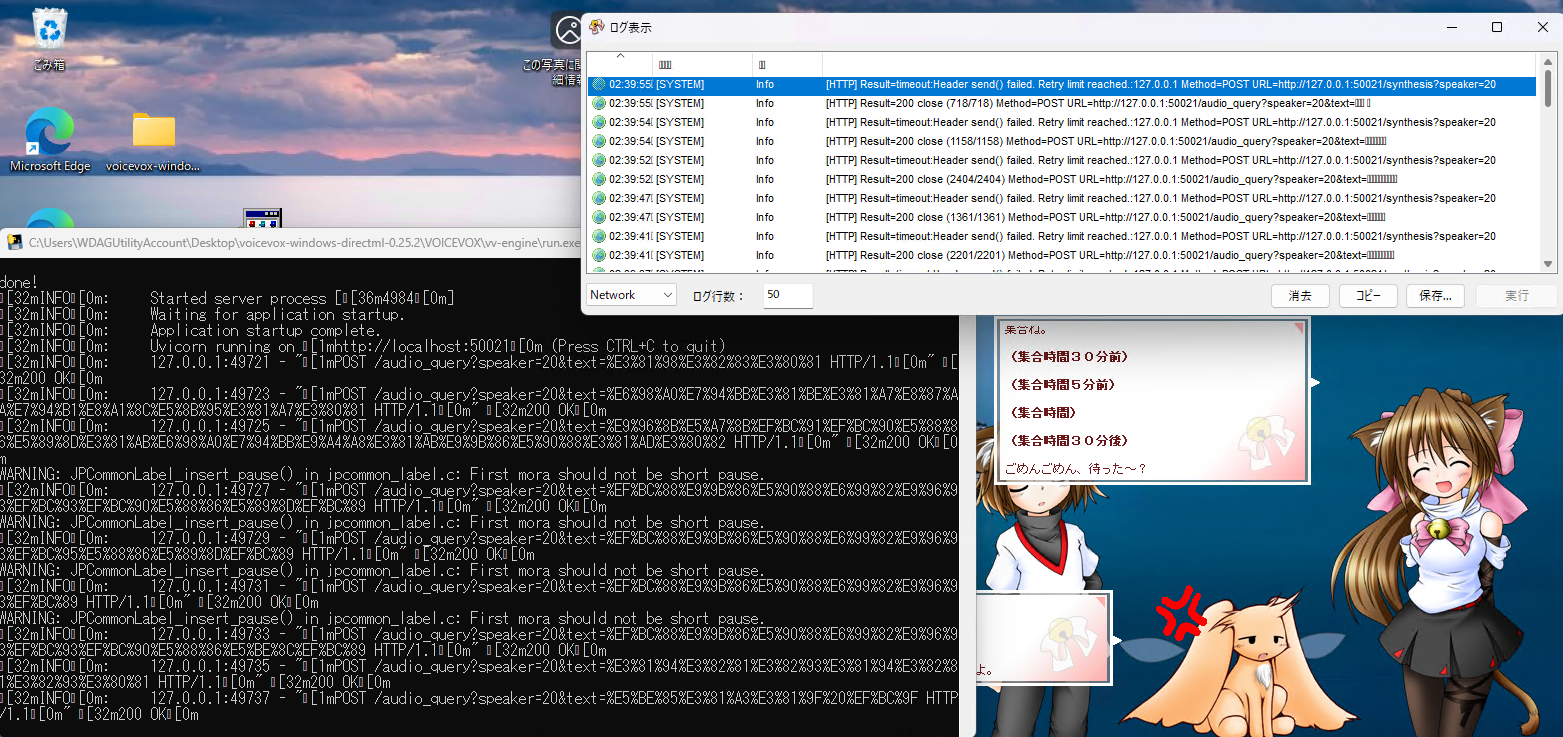Click the 消去 clear button
The image size is (1563, 737).
point(1300,296)
